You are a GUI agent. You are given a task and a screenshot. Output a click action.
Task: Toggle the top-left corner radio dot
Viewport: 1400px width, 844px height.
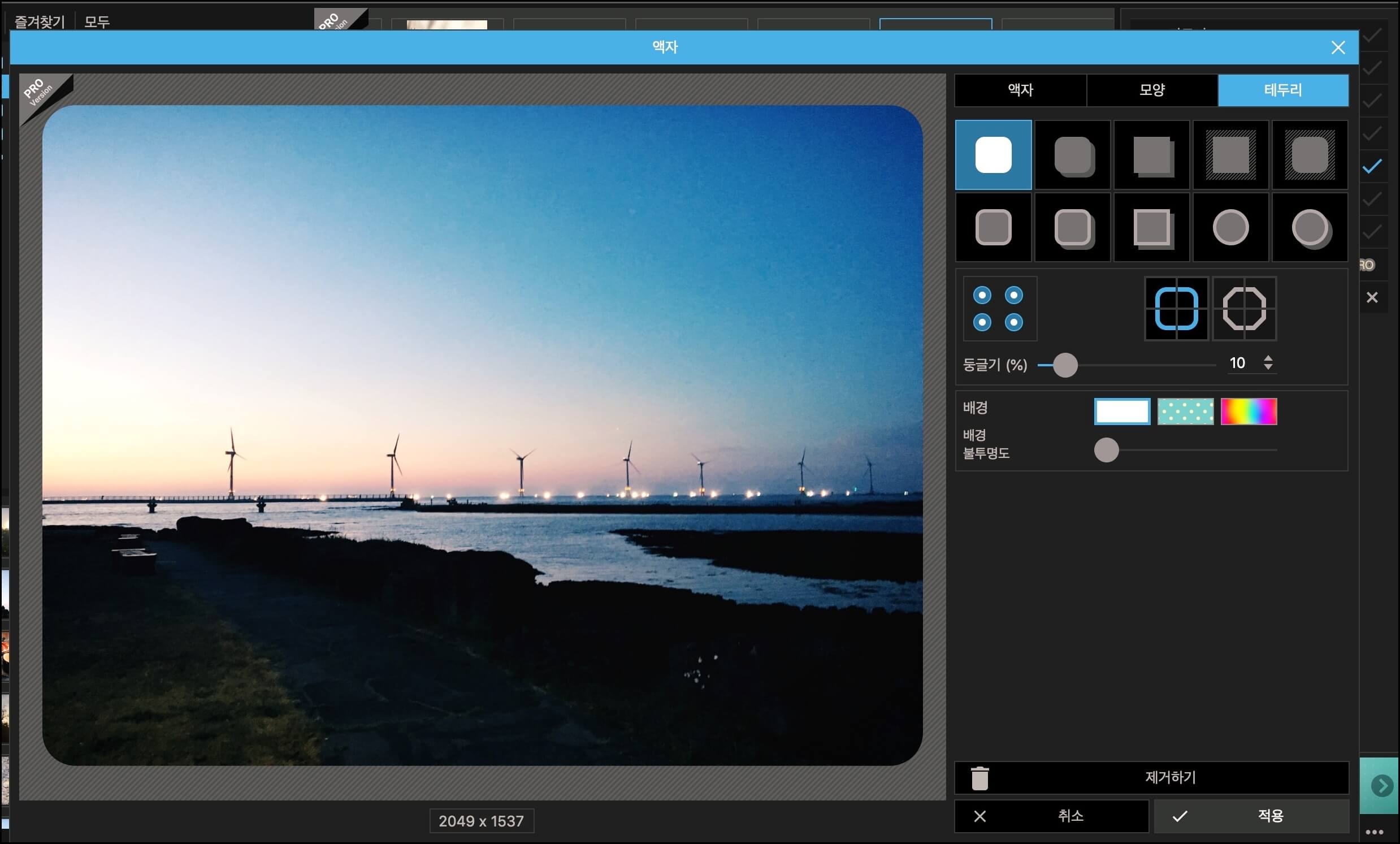click(x=982, y=295)
